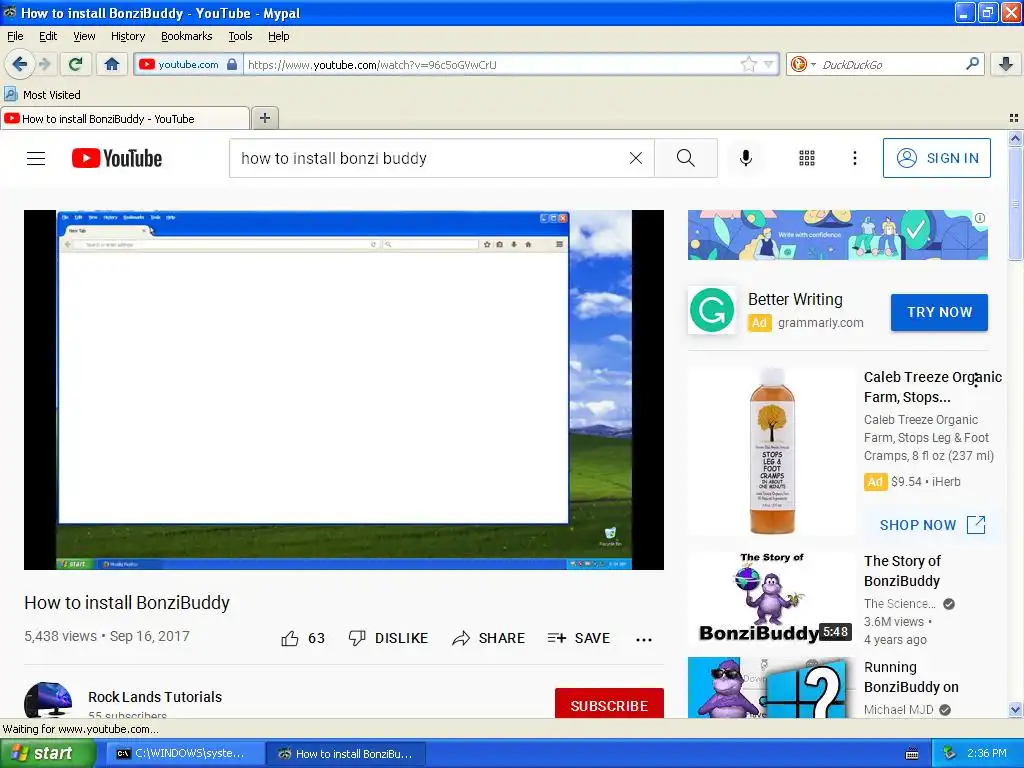Open options for Caleb Treeze ad
The image size is (1024, 768).
click(x=976, y=379)
